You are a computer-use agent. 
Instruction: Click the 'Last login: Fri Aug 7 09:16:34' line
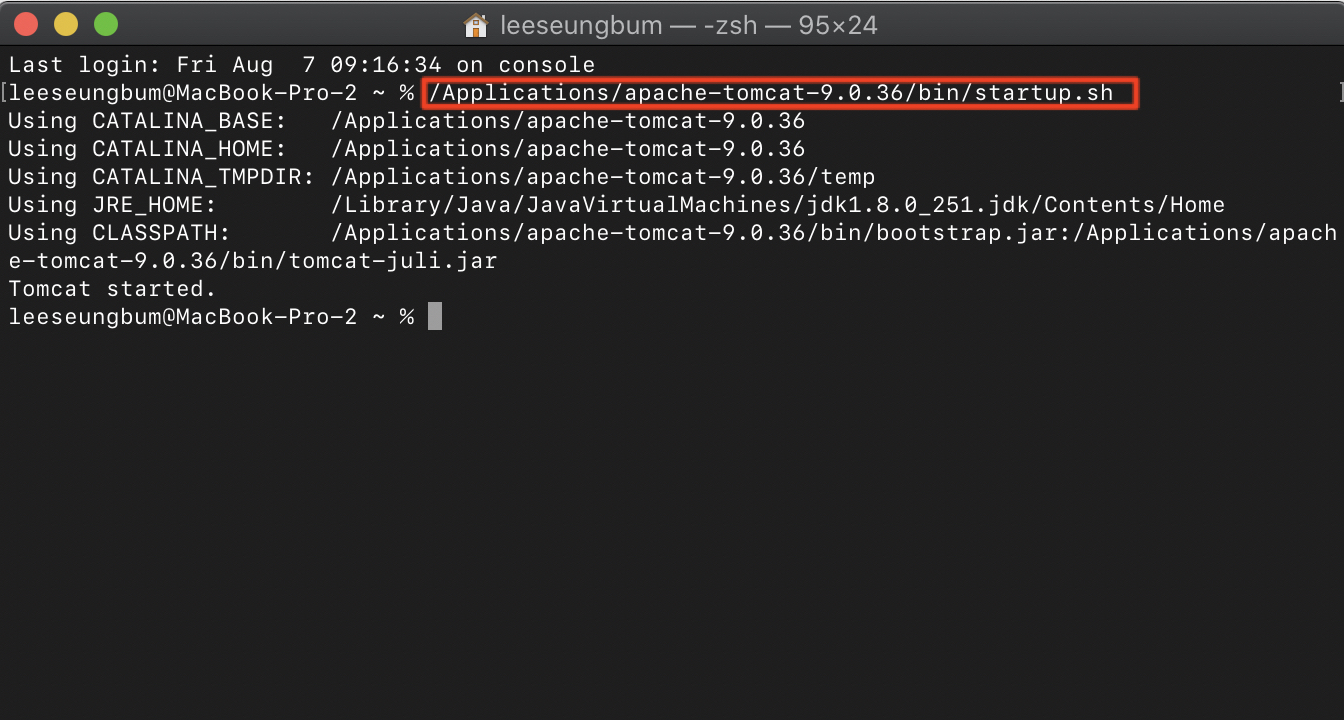(301, 65)
